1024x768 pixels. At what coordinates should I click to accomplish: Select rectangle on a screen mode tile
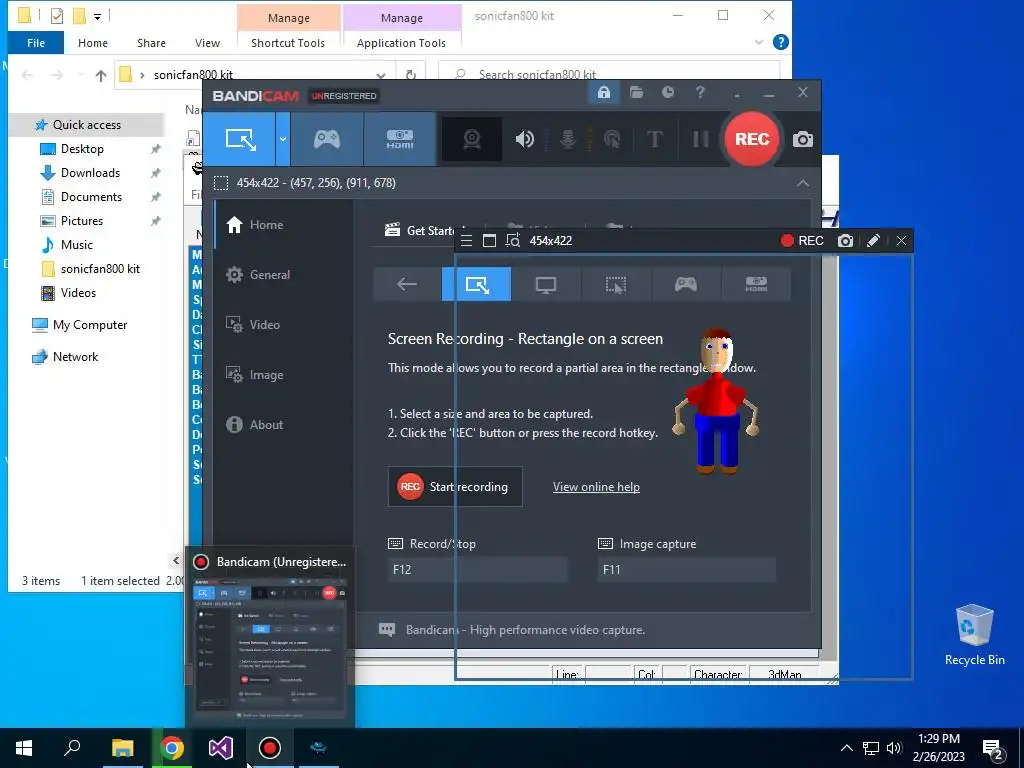[477, 284]
